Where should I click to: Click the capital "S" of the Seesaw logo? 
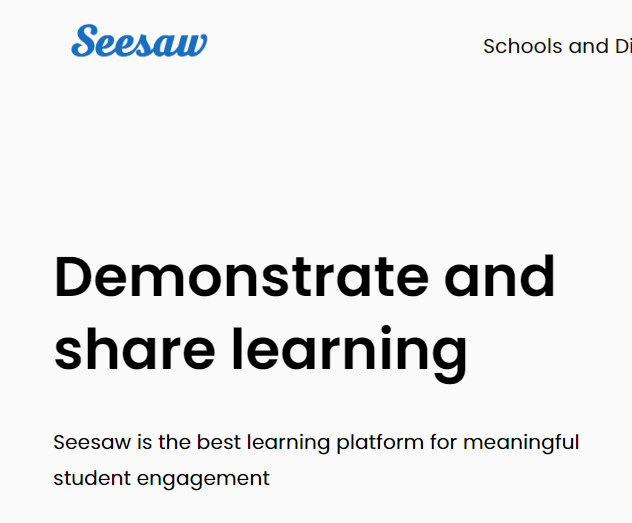(86, 41)
